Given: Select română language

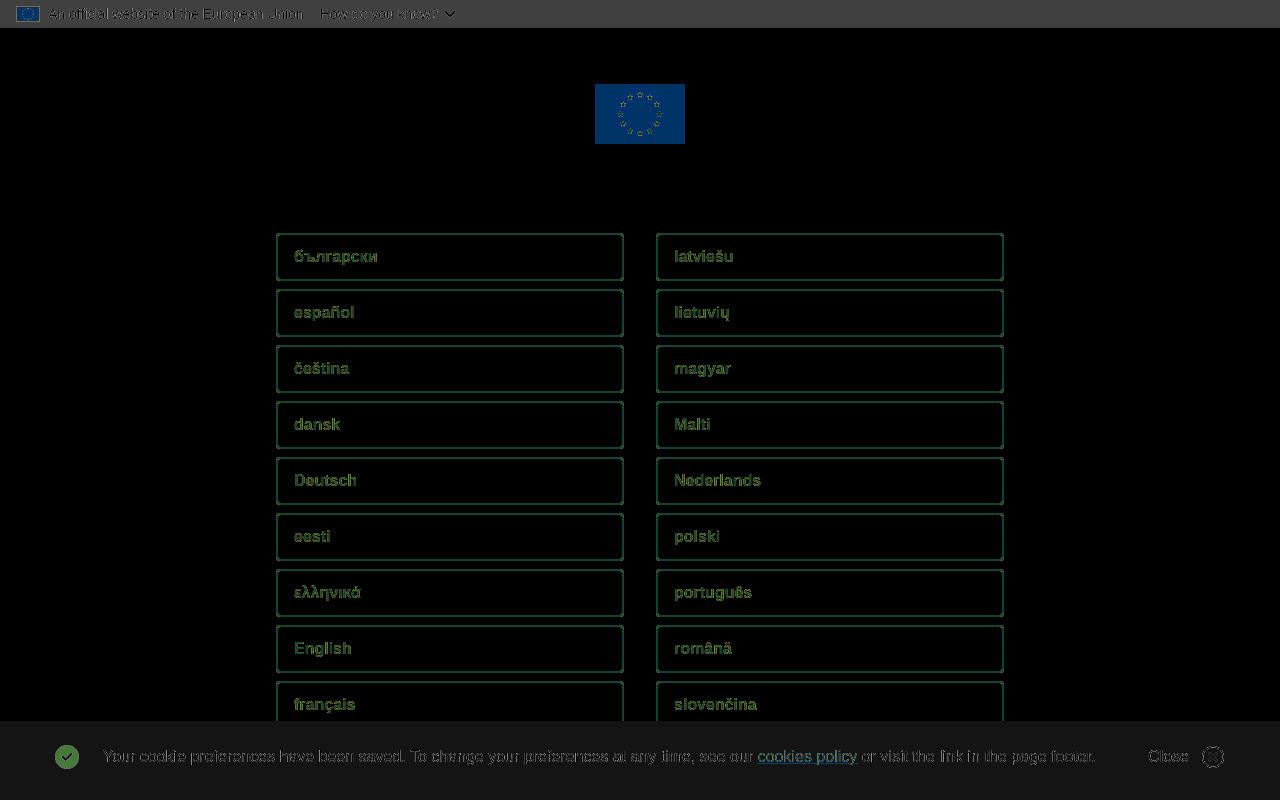Looking at the screenshot, I should [x=830, y=649].
